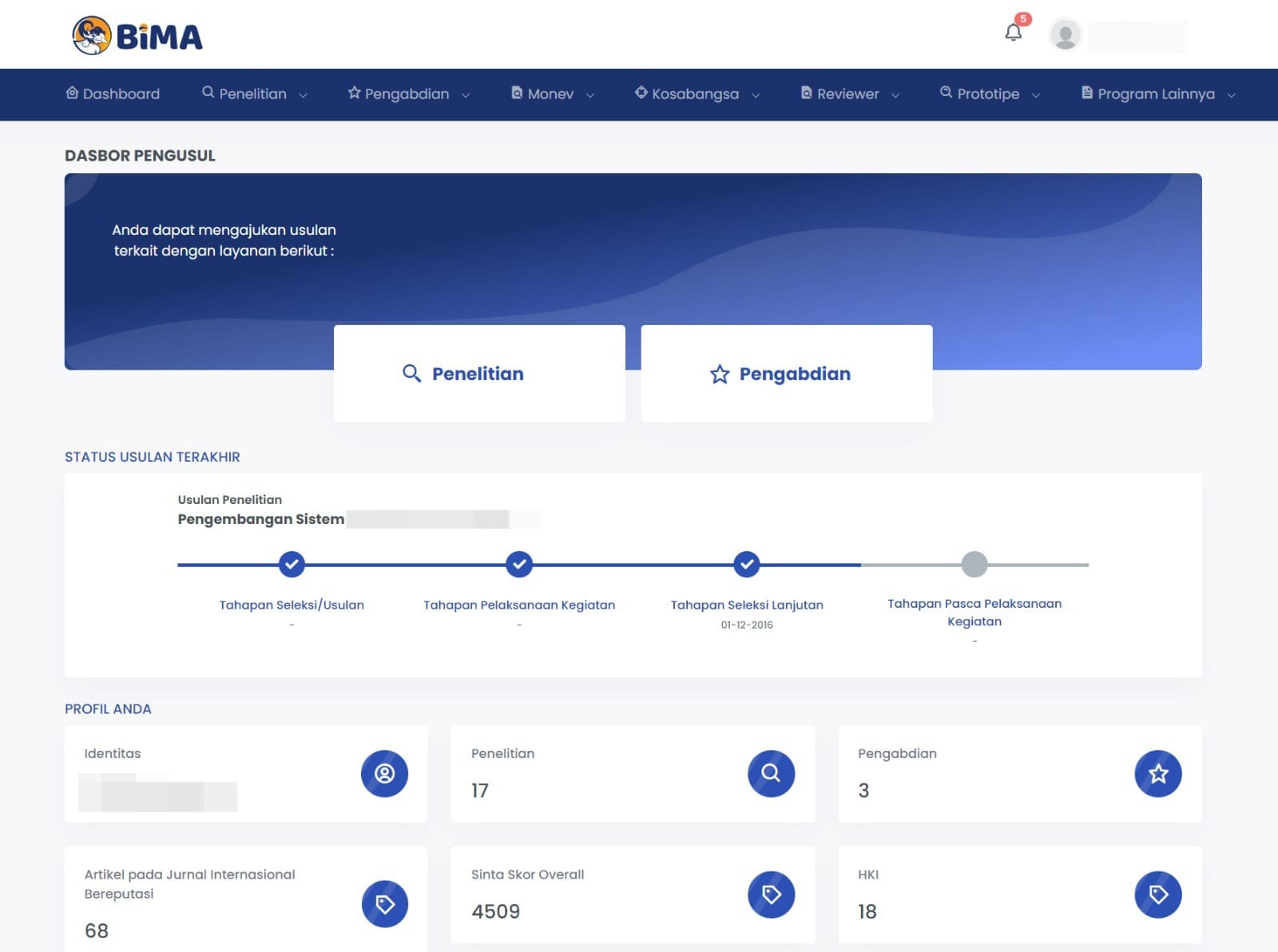
Task: Click the Tahapan Seleksi Lanjutan checkmark
Action: (745, 565)
